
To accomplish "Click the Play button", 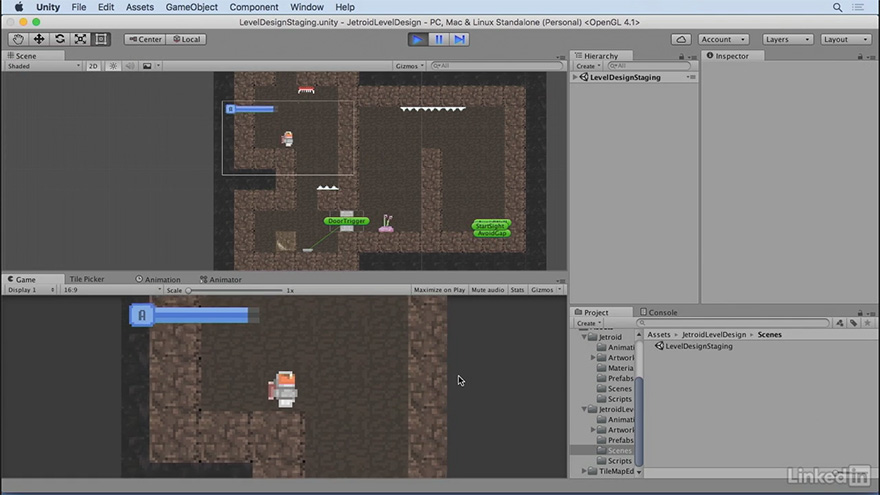I will [418, 39].
